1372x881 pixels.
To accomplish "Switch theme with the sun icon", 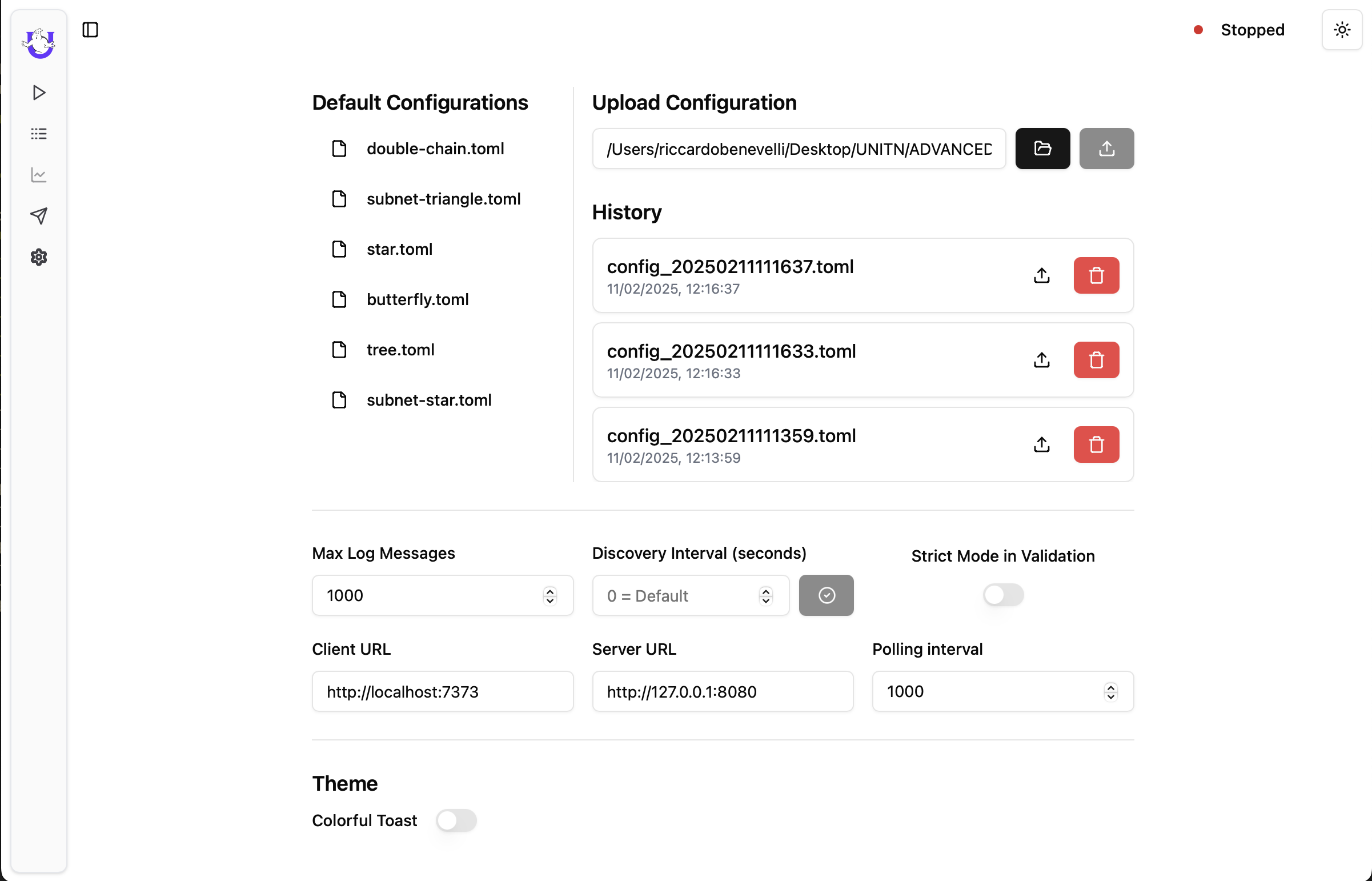I will coord(1342,30).
